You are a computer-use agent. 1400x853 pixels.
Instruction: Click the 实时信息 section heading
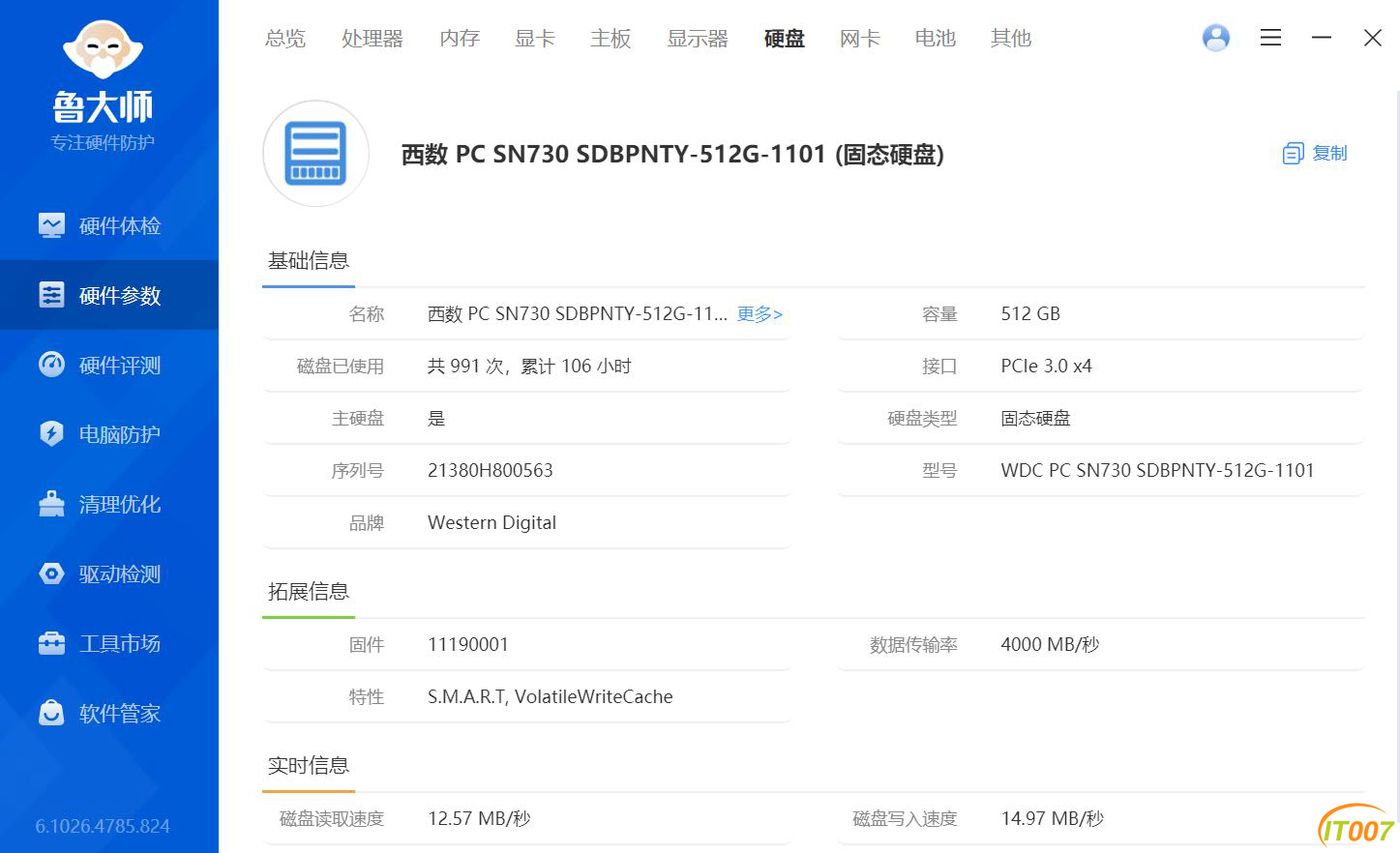pos(309,765)
